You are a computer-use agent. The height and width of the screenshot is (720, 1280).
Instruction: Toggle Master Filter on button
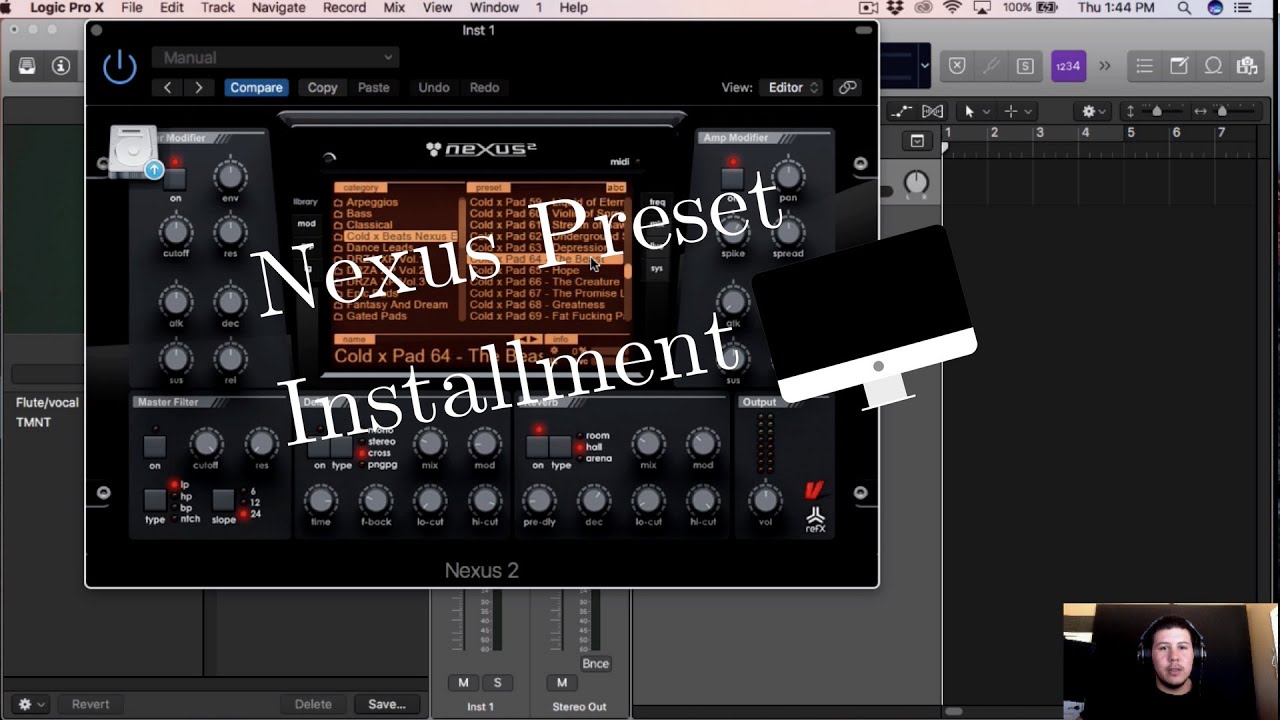pos(155,446)
